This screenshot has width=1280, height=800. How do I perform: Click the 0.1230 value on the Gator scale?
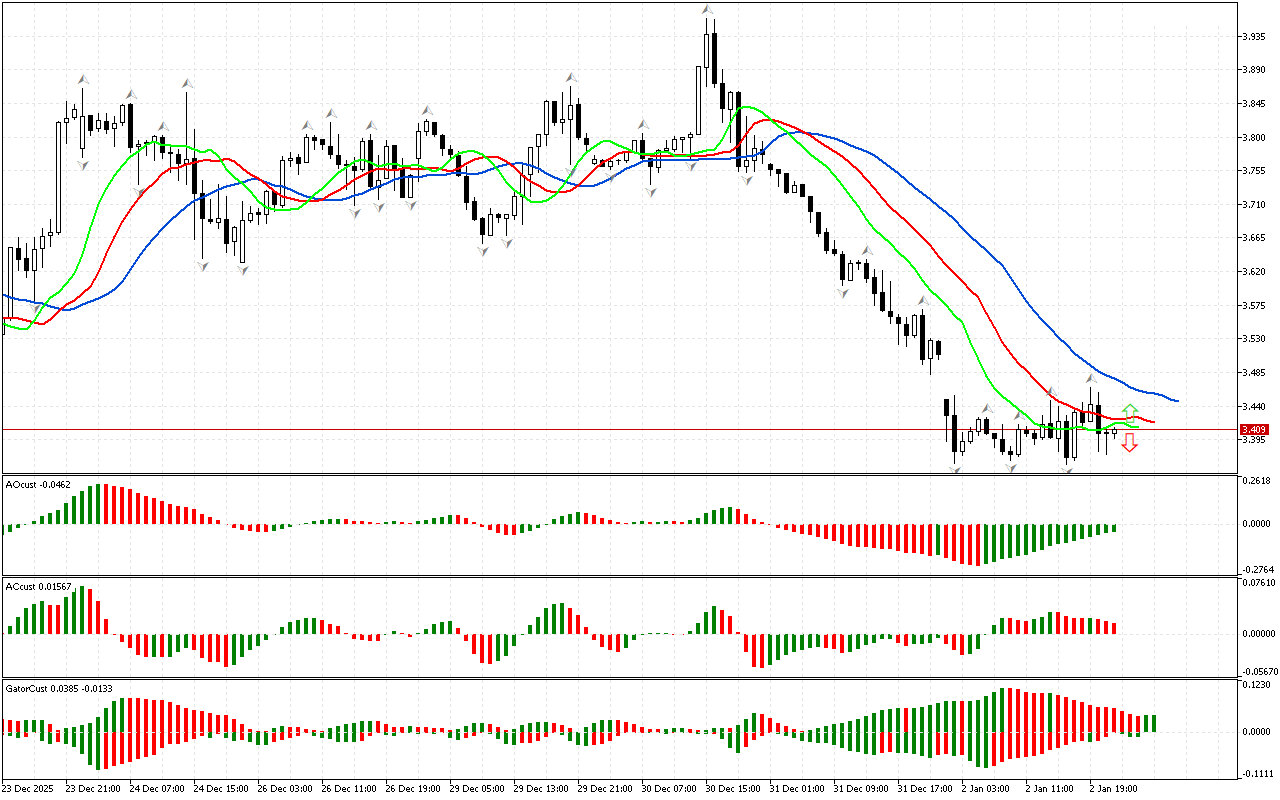click(1257, 685)
